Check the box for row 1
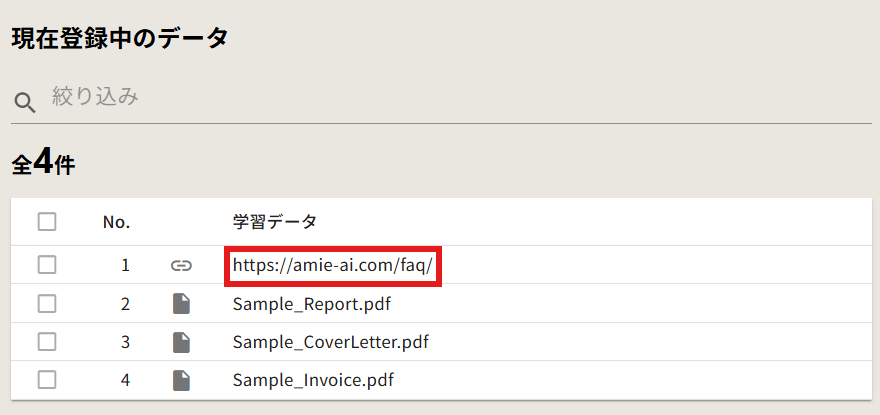The width and height of the screenshot is (880, 415). tap(47, 265)
